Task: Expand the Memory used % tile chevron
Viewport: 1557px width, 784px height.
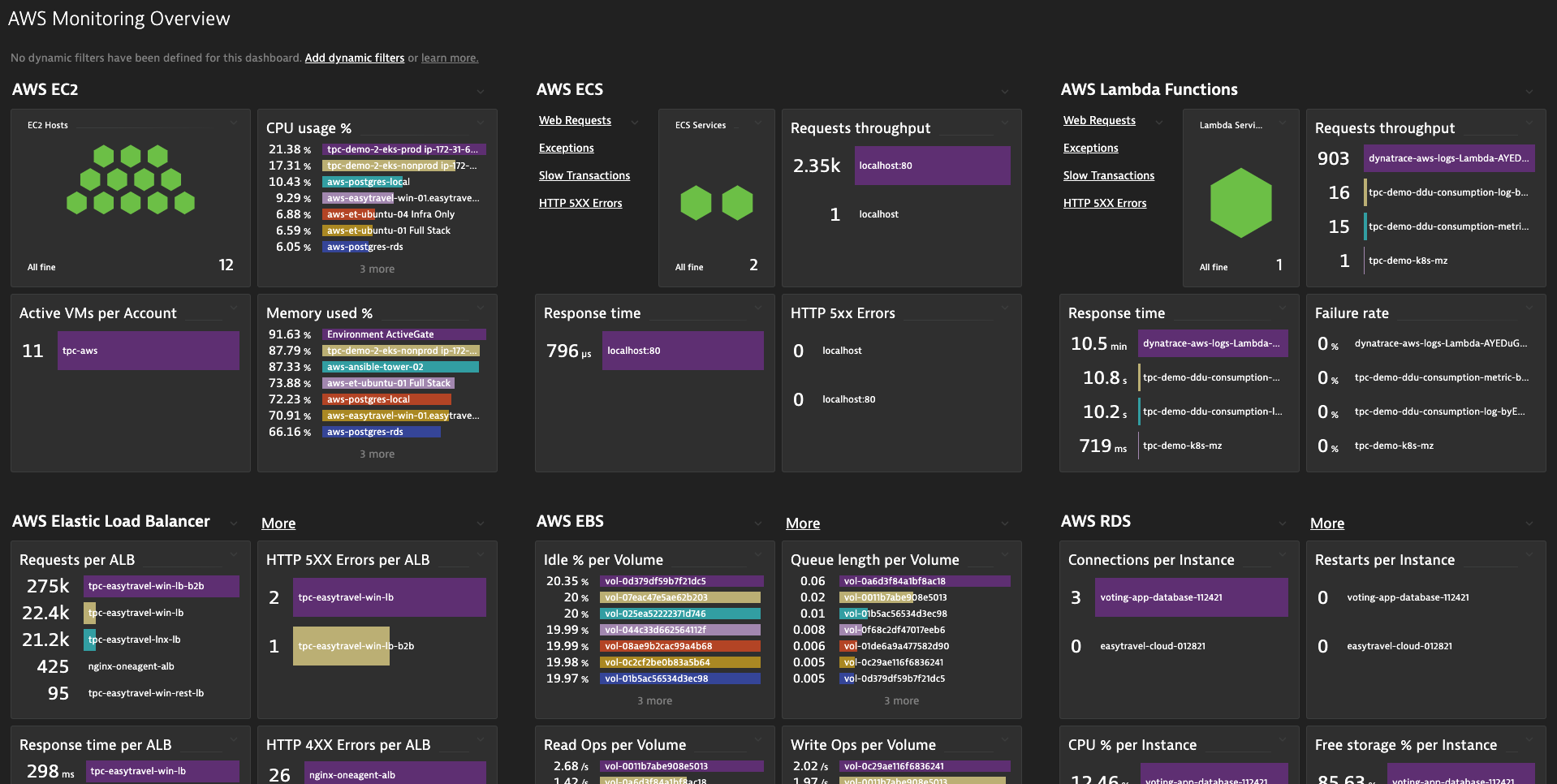Action: coord(480,308)
